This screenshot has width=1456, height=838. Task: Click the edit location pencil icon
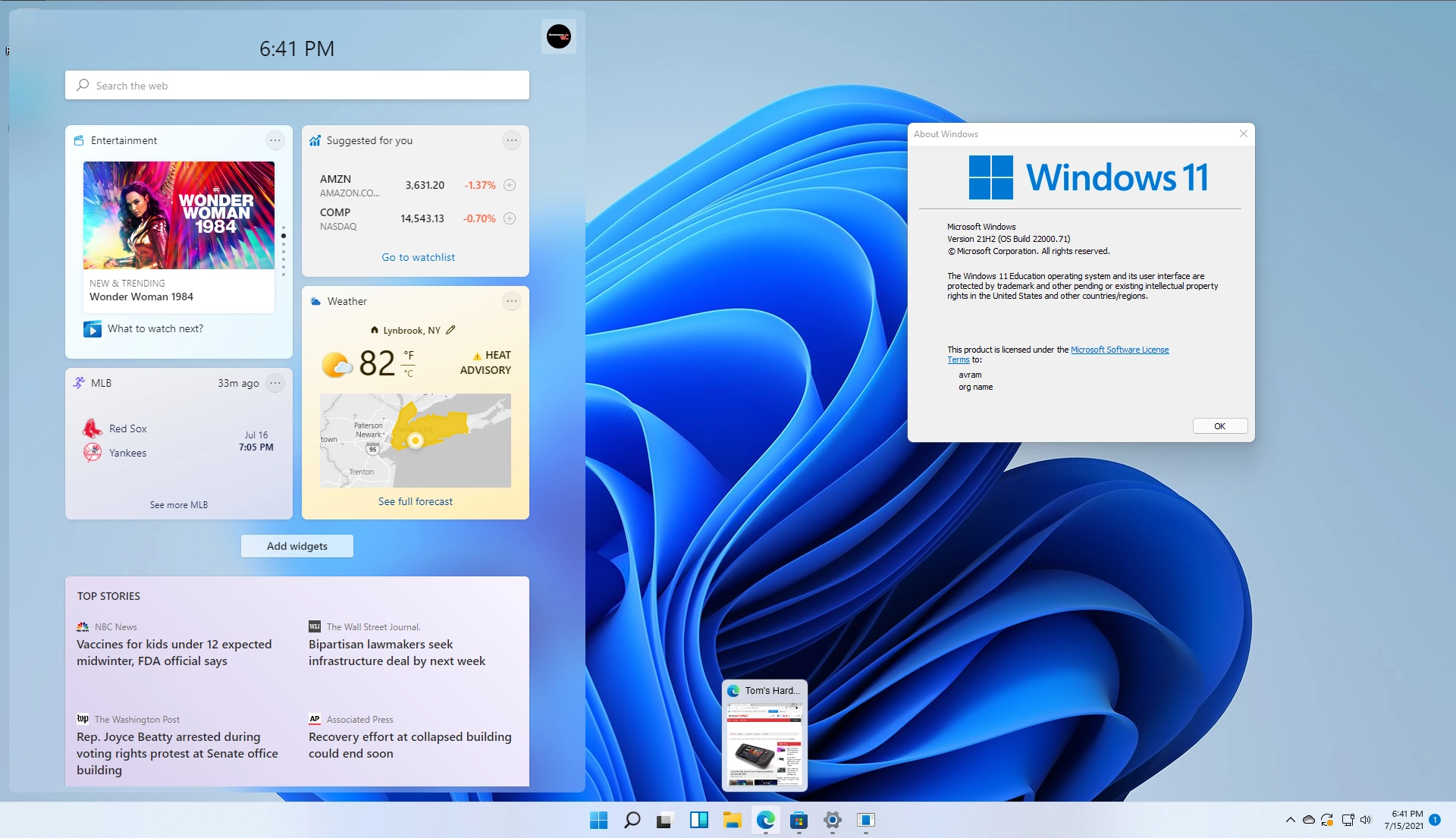pyautogui.click(x=451, y=330)
